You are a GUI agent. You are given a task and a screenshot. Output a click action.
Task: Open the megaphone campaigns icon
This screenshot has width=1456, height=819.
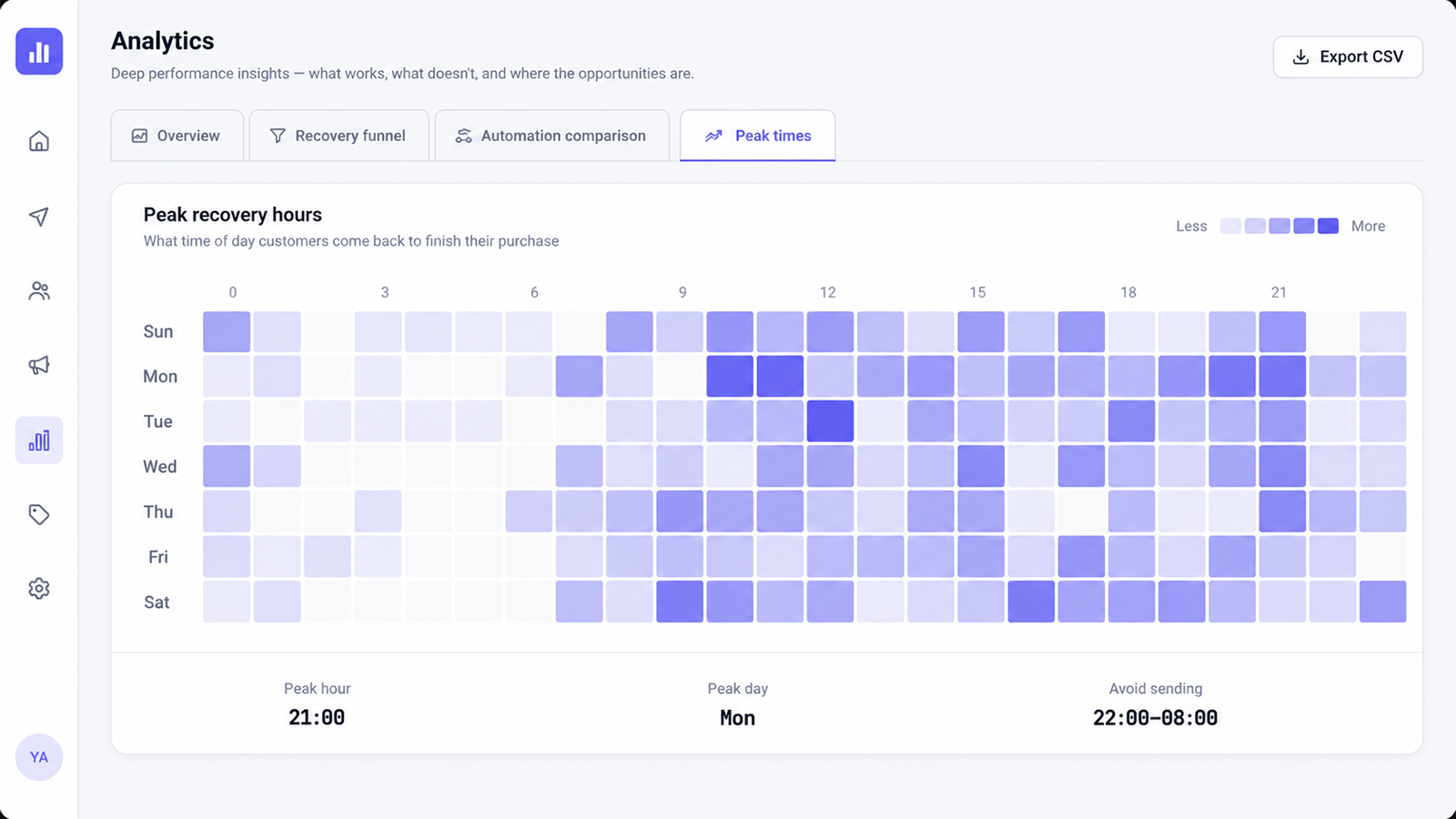point(38,365)
